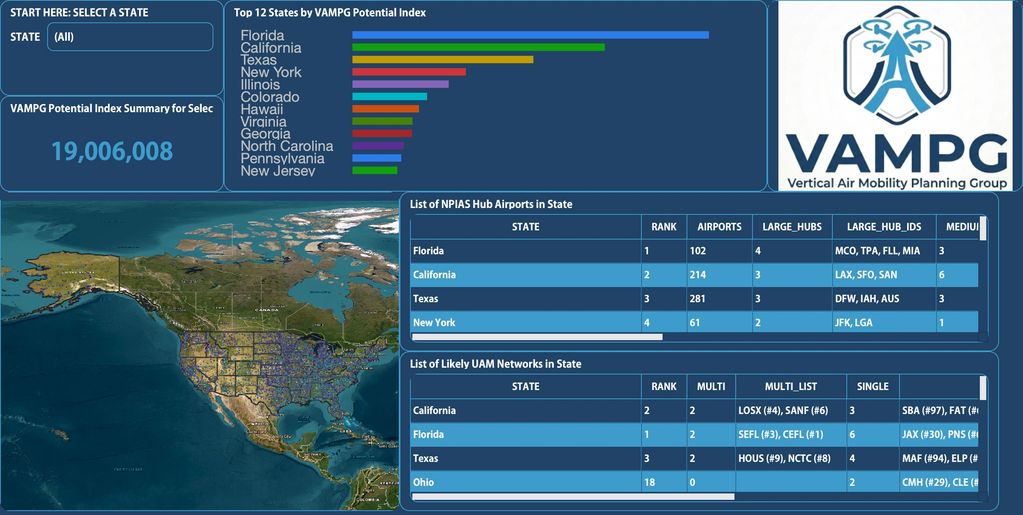
Task: Sort hub airports table by AIRPORTS header
Action: [720, 227]
